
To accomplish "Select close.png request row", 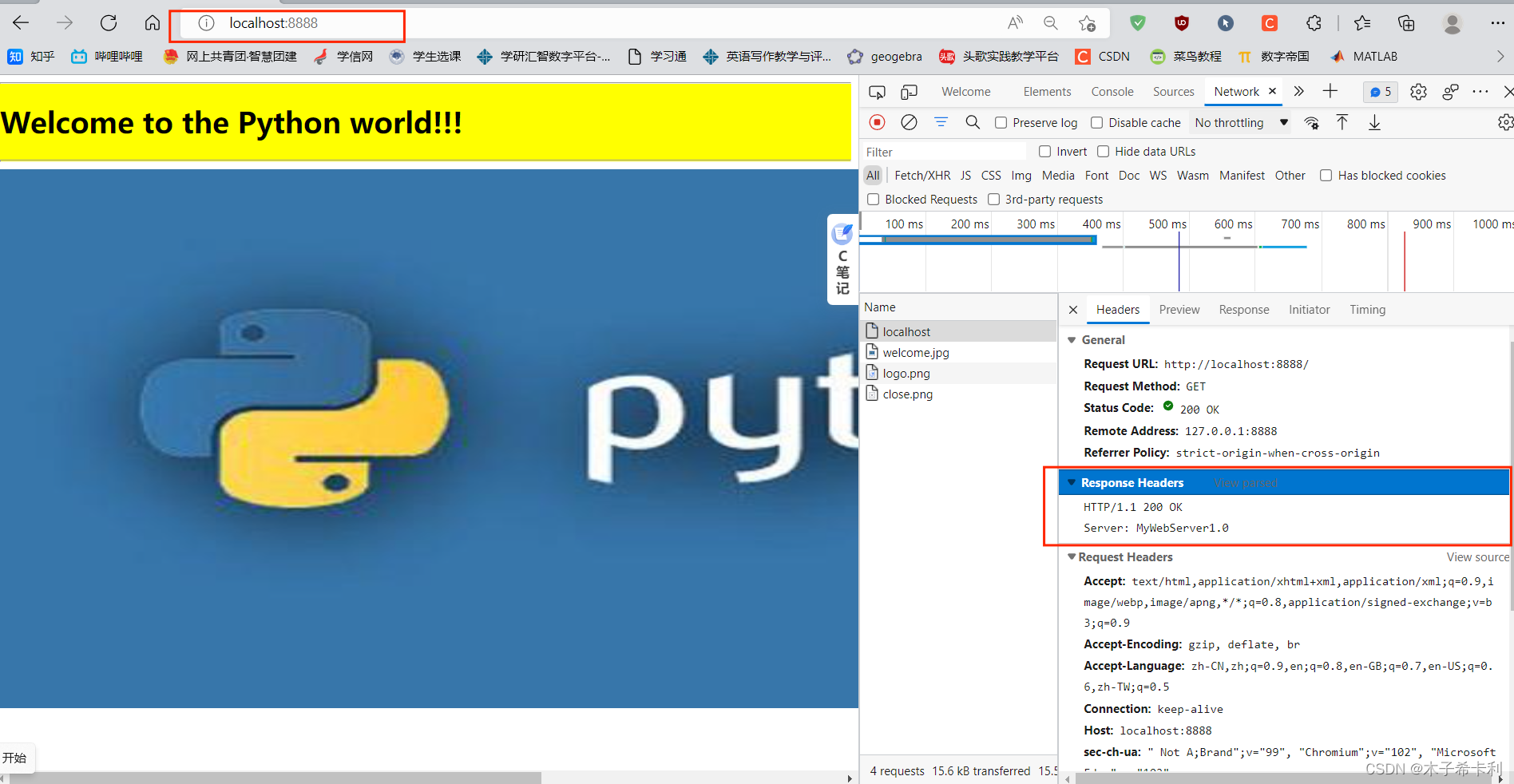I will tap(958, 394).
